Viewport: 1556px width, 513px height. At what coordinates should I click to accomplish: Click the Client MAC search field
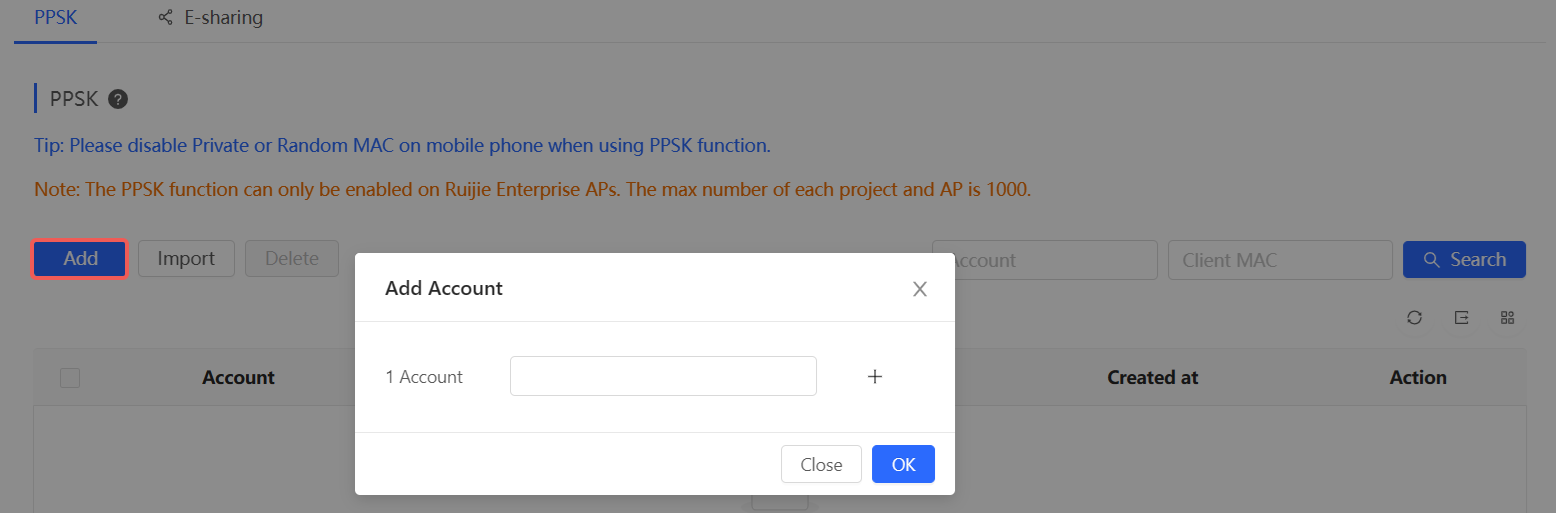coord(1279,260)
